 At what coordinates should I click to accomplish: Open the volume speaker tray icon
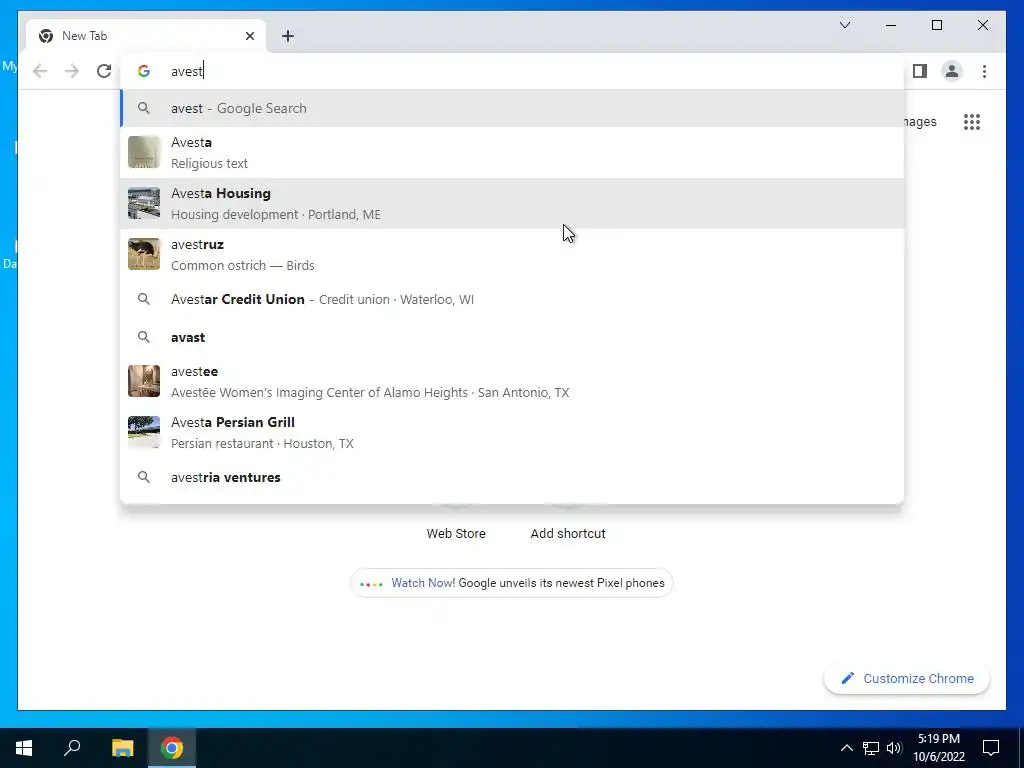894,748
